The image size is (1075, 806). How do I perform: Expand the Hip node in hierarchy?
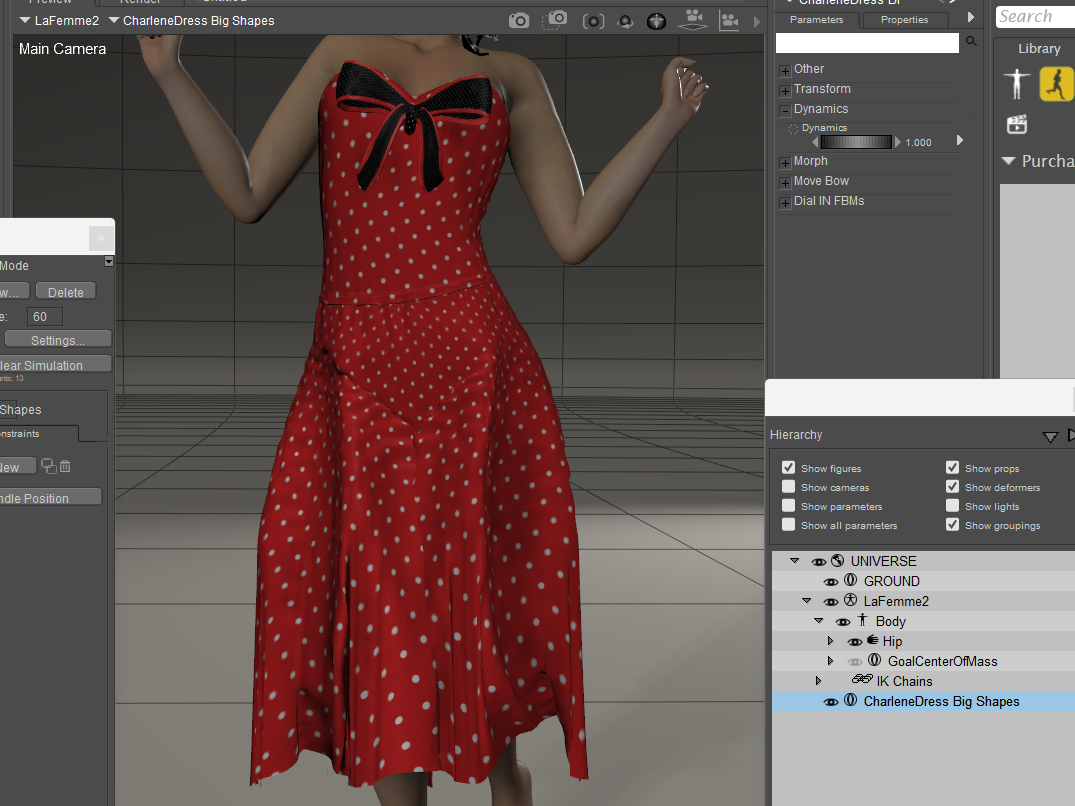point(830,641)
